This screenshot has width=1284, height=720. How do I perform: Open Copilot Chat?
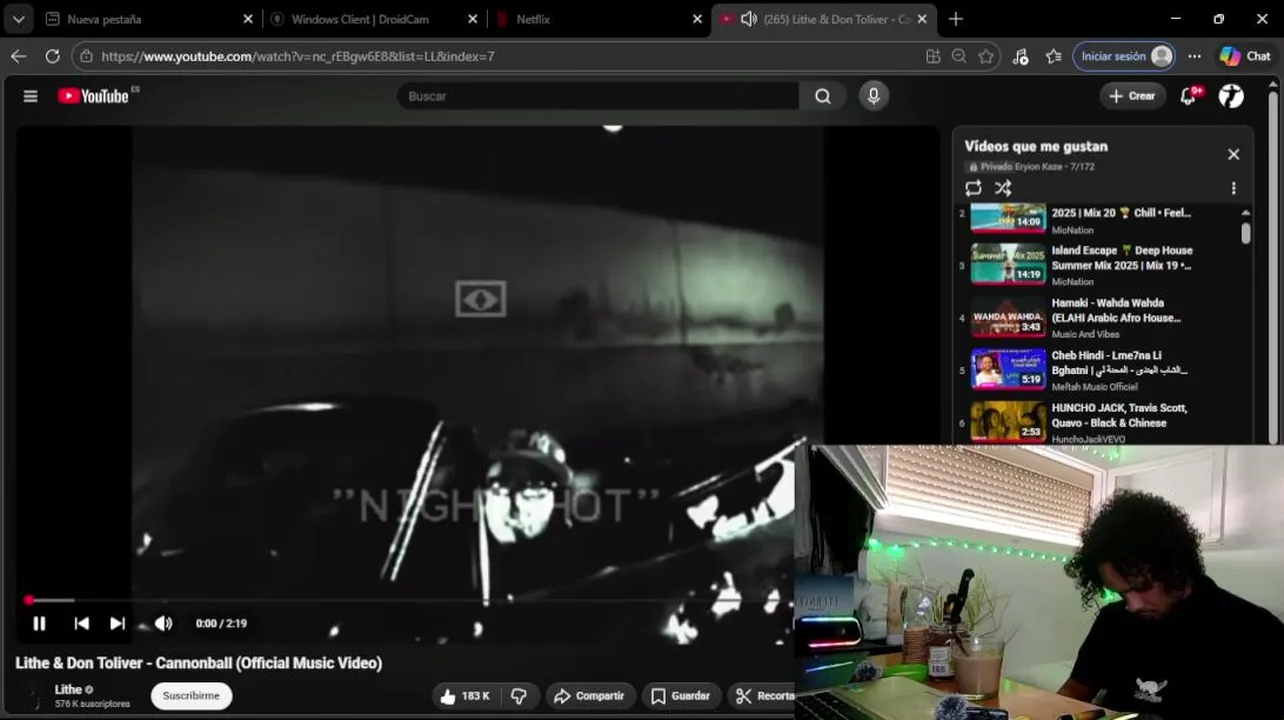(x=1245, y=56)
